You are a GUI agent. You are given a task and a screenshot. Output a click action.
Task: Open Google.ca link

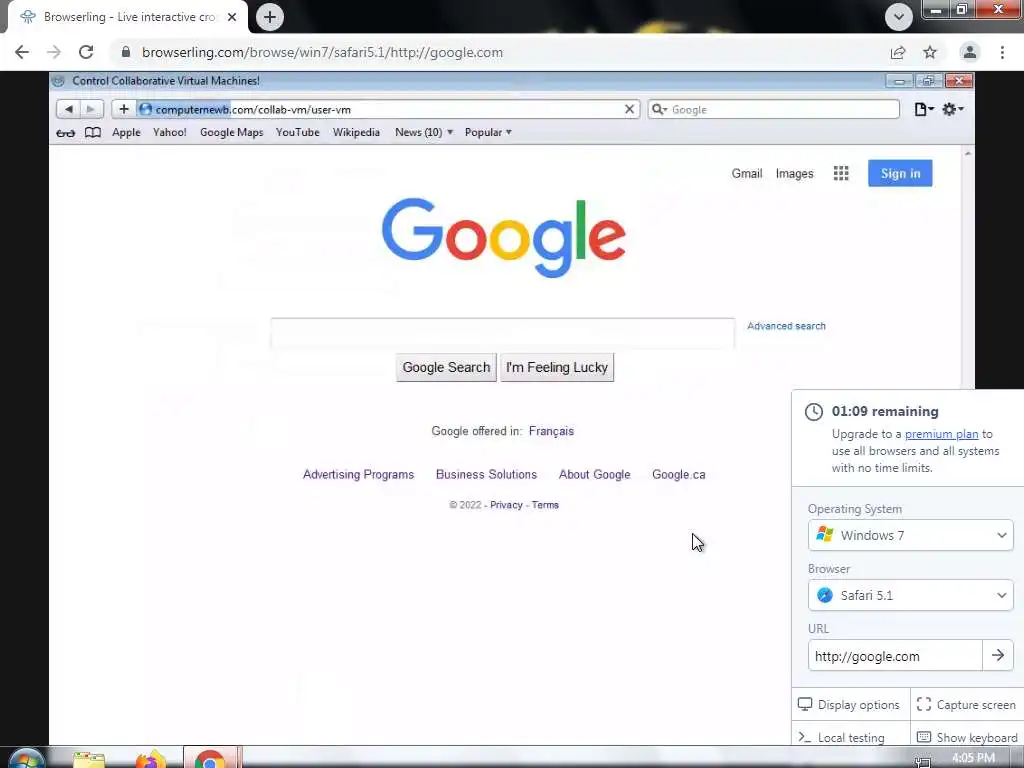(679, 475)
